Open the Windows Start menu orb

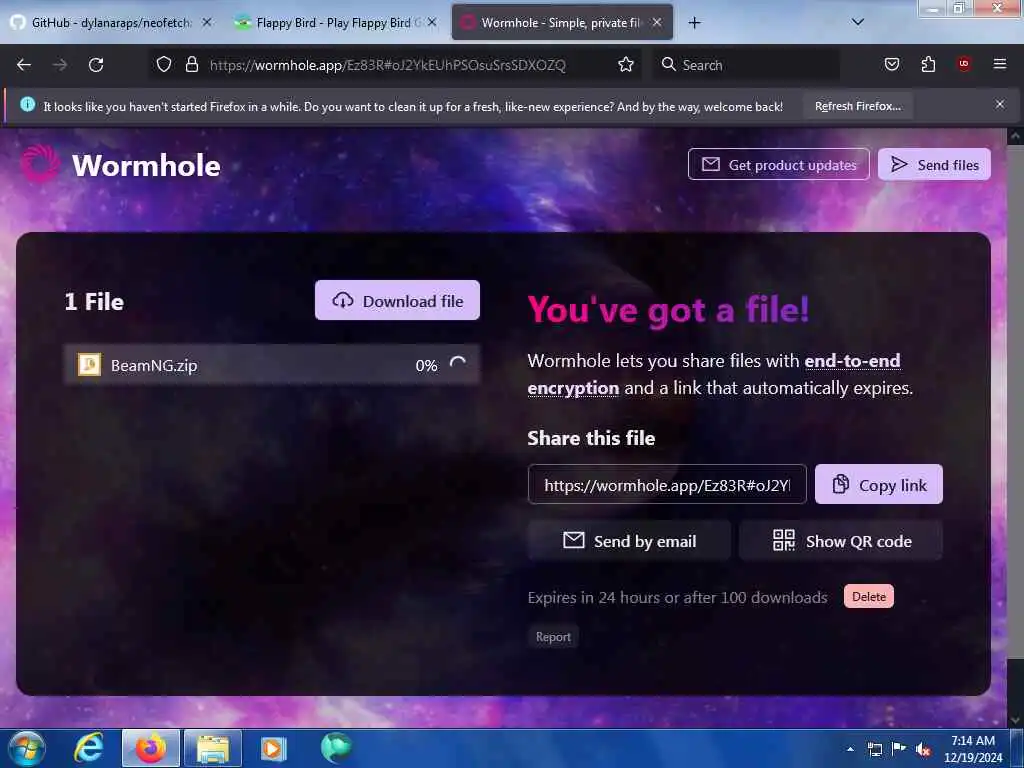(26, 749)
